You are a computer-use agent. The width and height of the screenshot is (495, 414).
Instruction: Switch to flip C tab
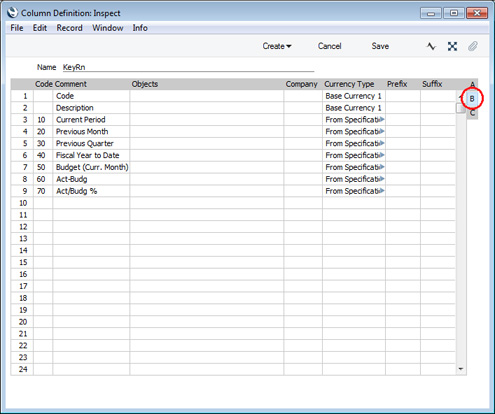(472, 113)
